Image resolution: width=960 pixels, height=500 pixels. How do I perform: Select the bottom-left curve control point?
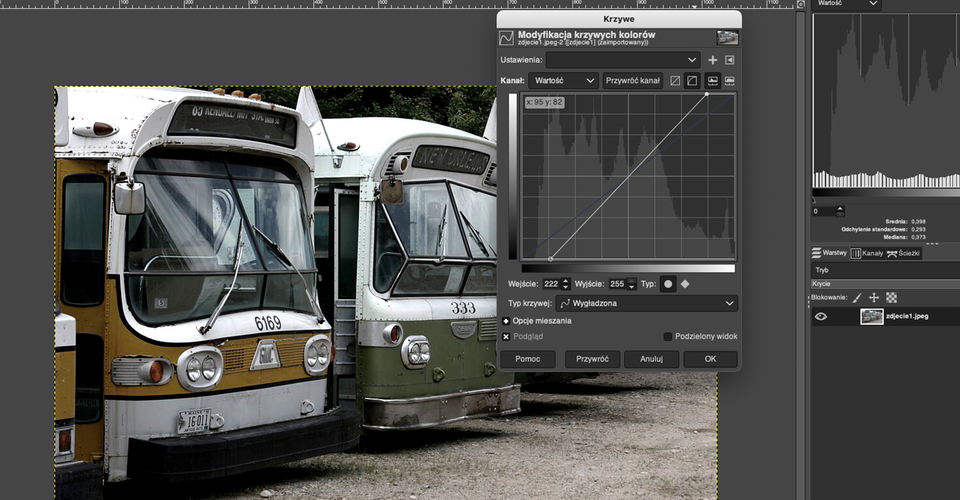point(550,259)
